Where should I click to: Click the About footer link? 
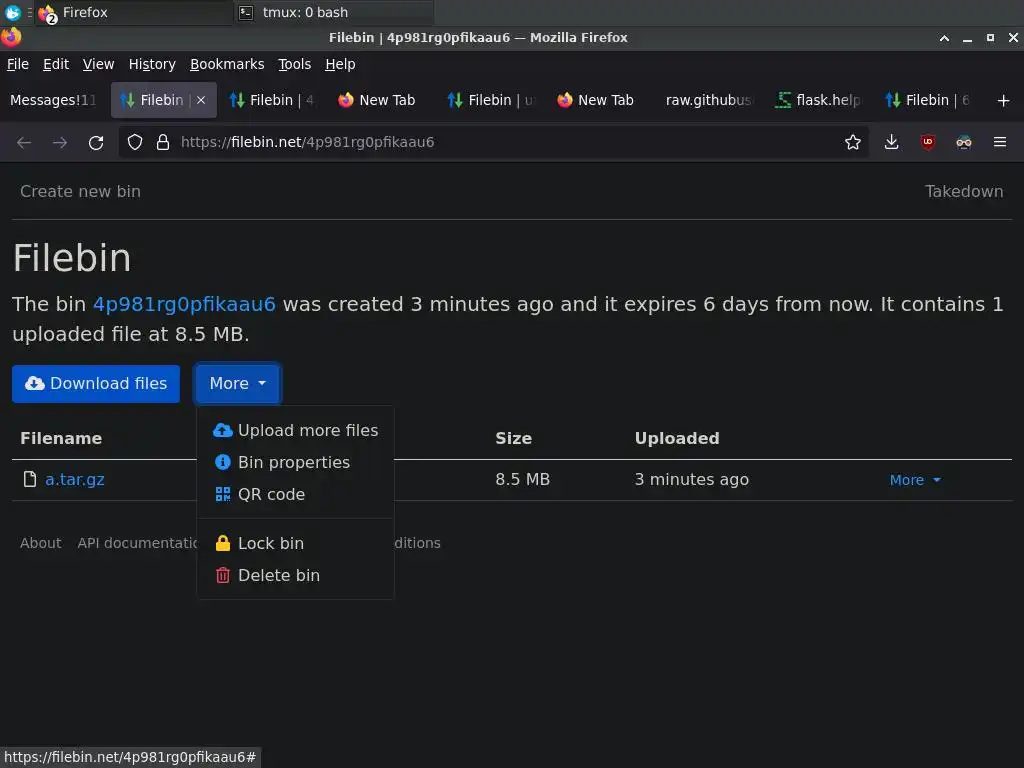tap(40, 543)
